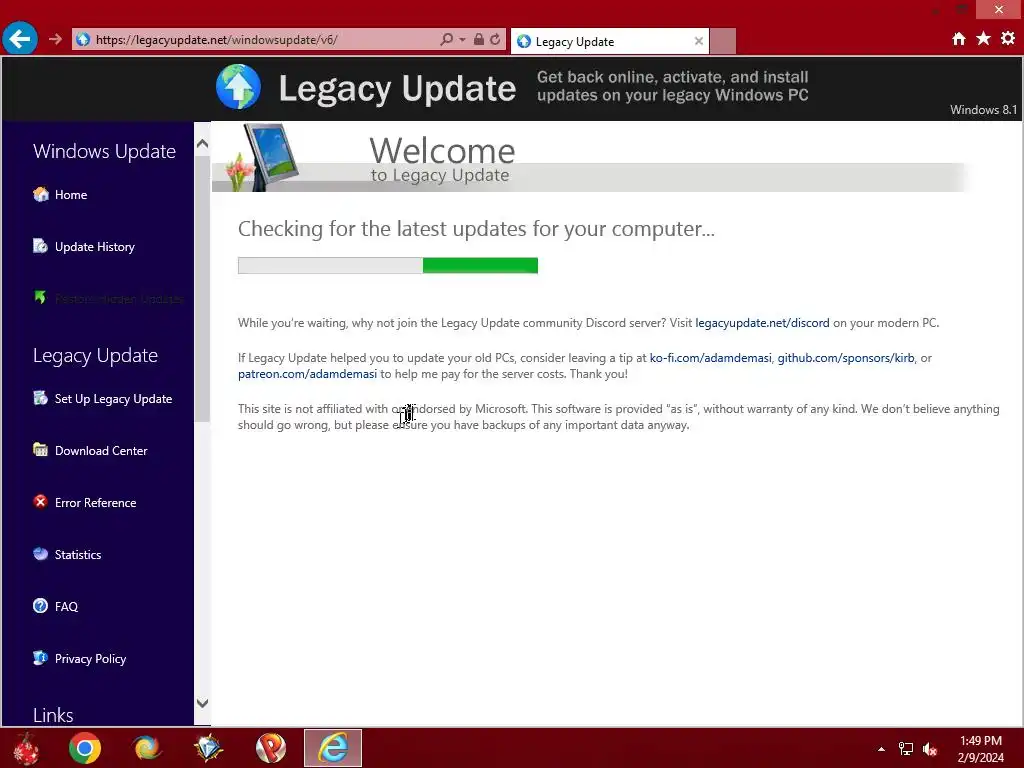Click the Privacy Policy icon

[40, 658]
